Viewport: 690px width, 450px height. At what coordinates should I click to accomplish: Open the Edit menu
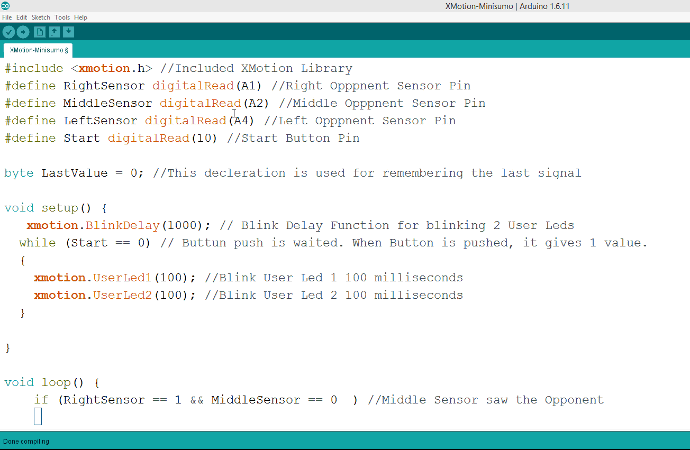click(x=22, y=18)
